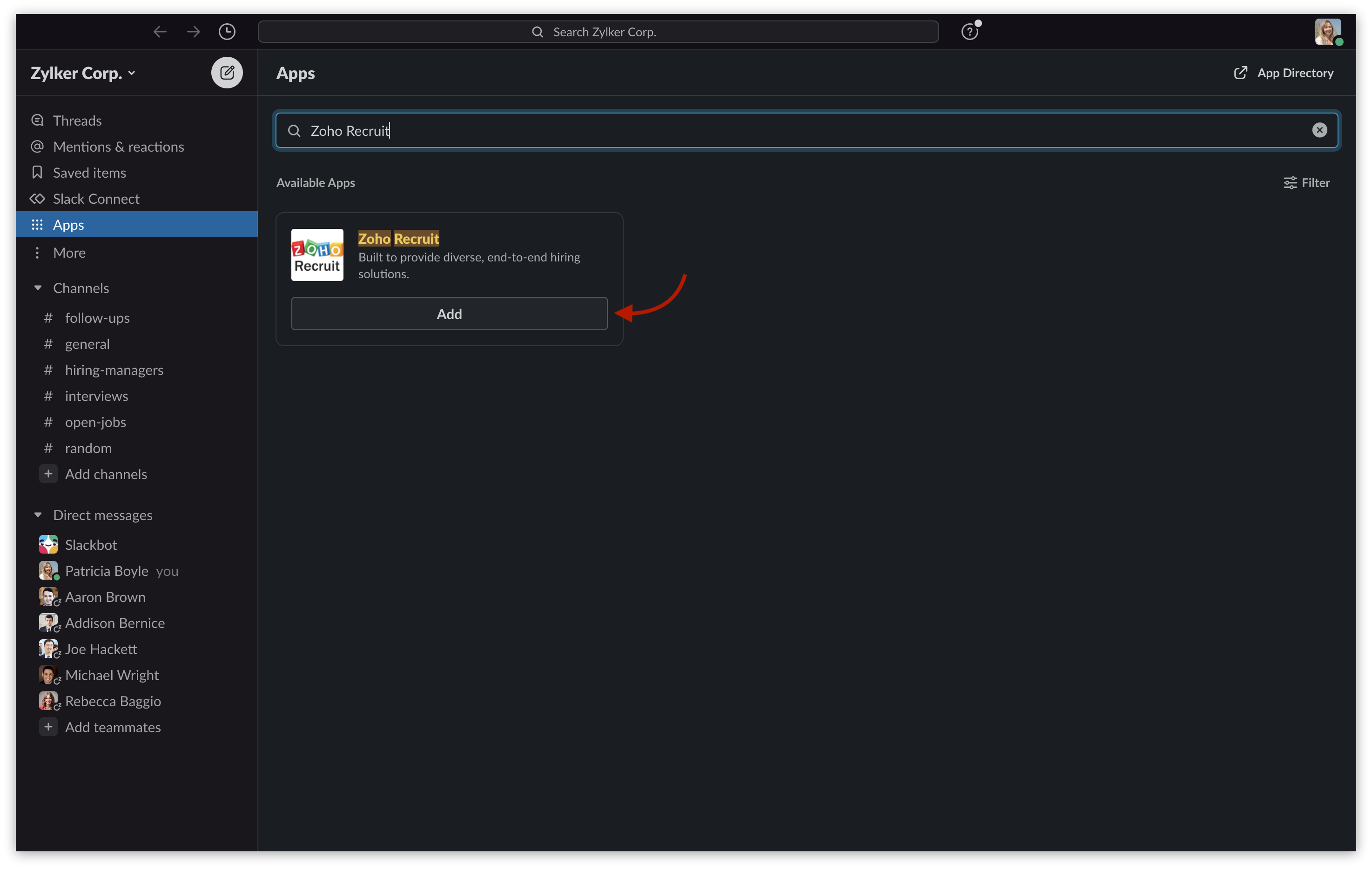Click the Zoho Recruit search input field

tap(798, 131)
